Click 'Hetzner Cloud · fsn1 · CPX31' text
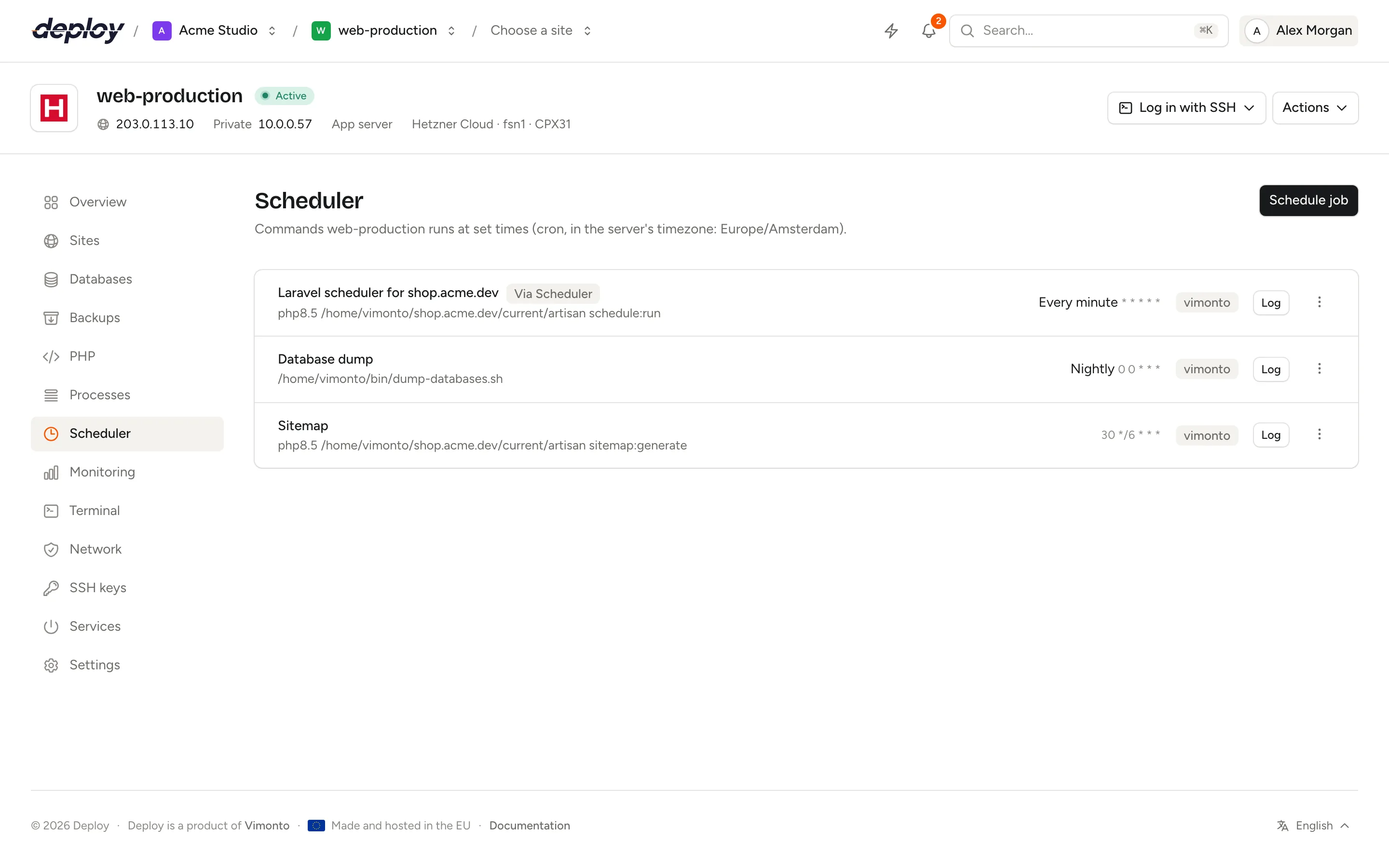Screen dimensions: 1389x868 tap(491, 124)
